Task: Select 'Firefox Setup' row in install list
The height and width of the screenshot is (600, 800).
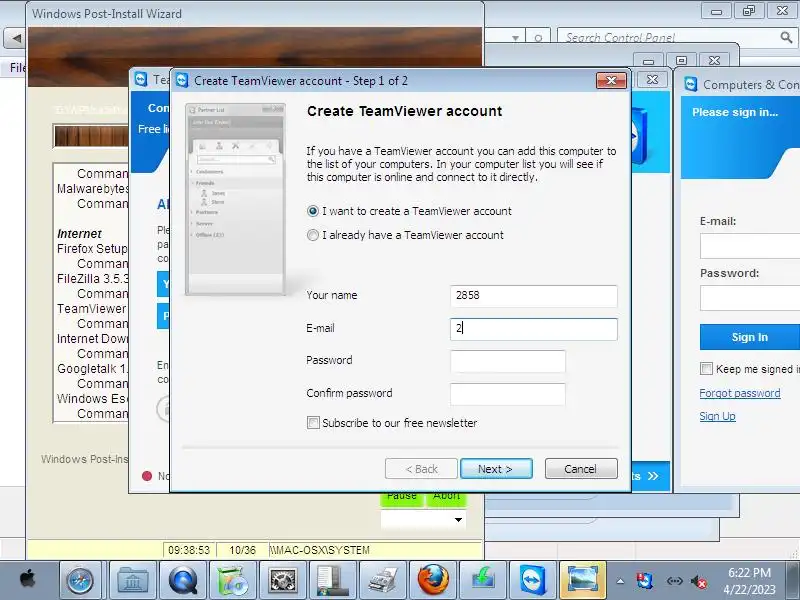Action: click(92, 248)
